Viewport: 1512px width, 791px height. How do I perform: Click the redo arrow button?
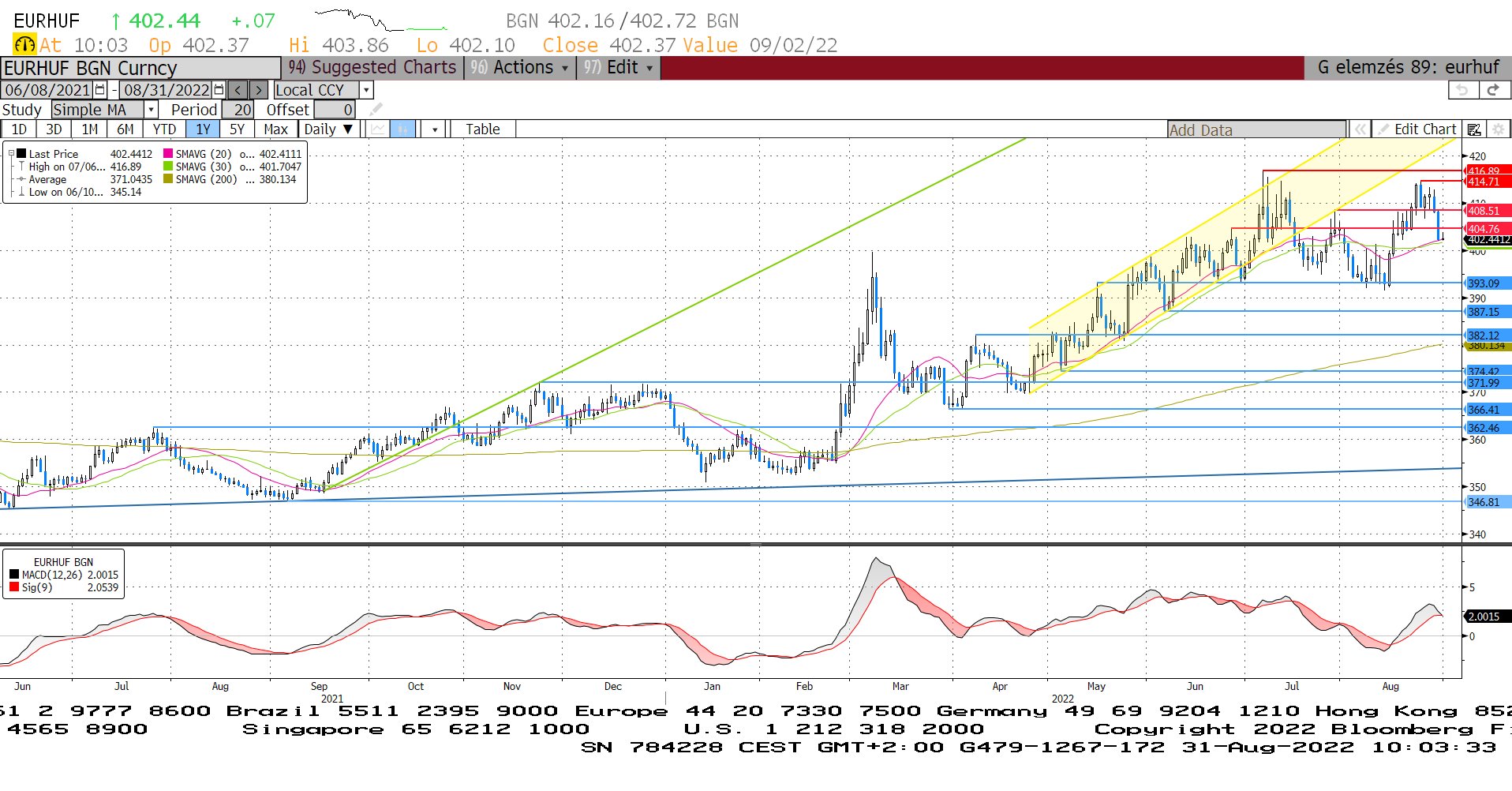(1493, 90)
